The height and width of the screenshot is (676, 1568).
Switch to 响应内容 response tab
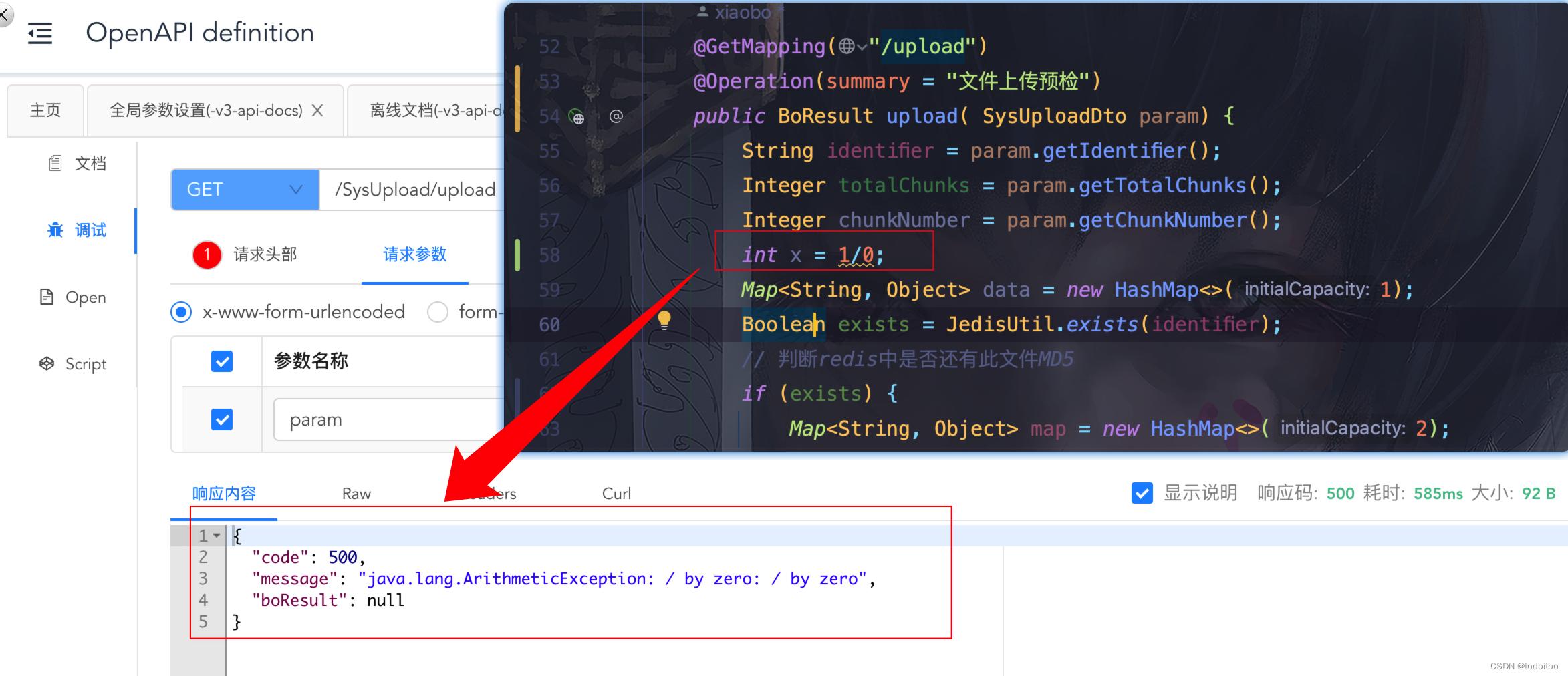225,494
